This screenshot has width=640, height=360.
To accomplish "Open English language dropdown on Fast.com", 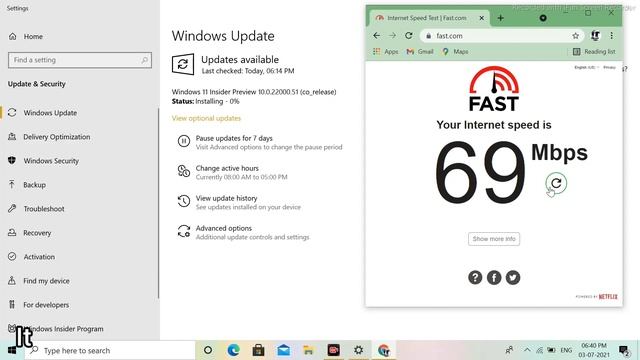I will [587, 67].
